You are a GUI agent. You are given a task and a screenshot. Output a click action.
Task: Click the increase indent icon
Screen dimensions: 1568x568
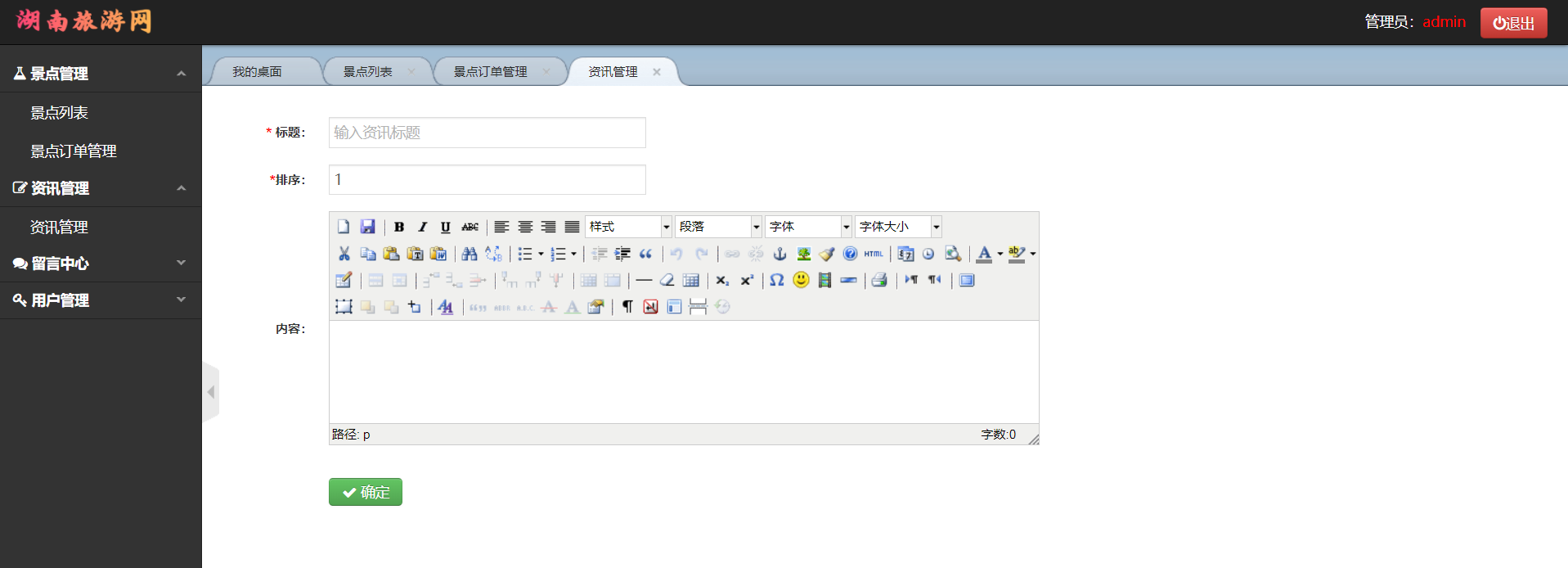click(622, 254)
